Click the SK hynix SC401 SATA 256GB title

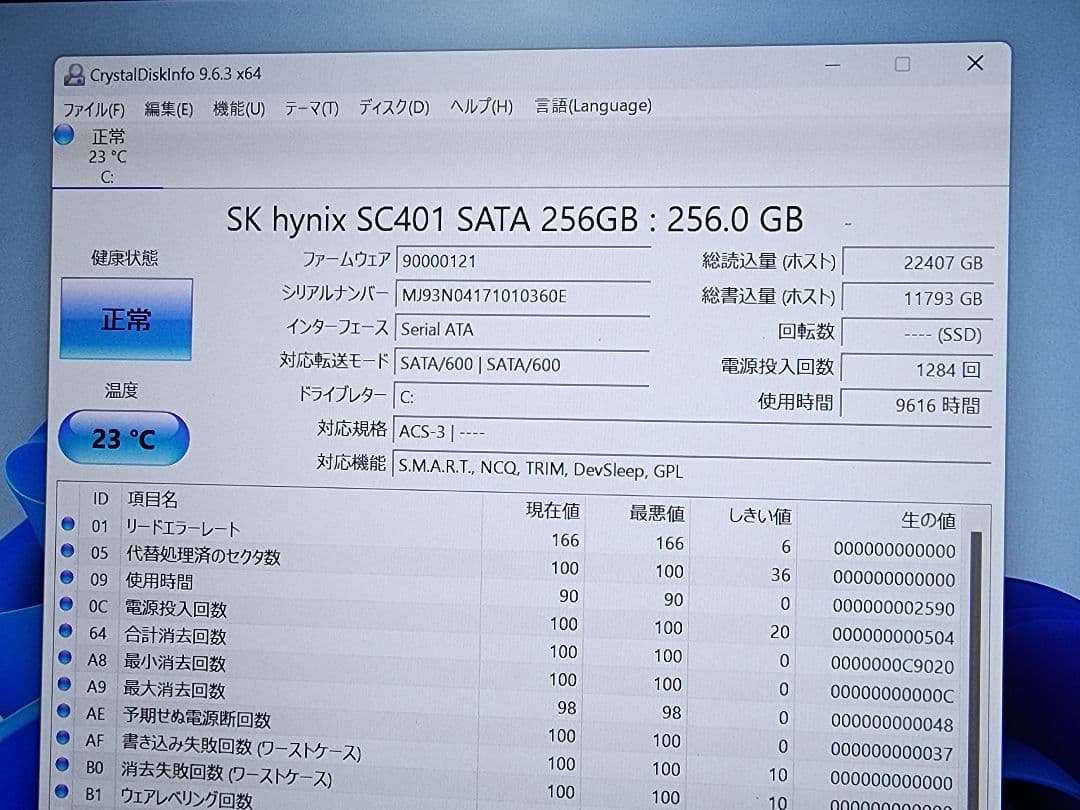pyautogui.click(x=515, y=220)
